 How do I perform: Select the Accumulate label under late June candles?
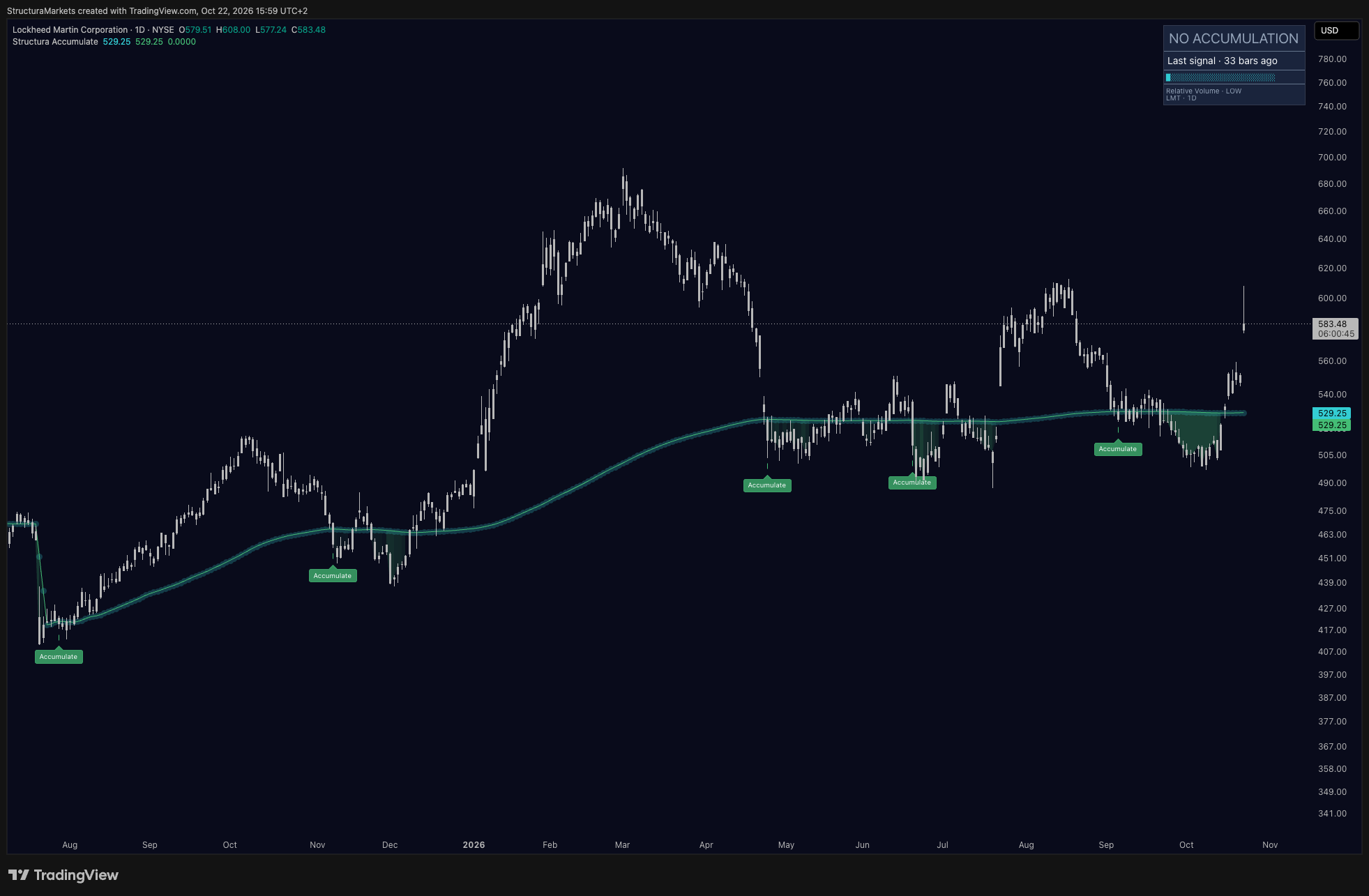coord(912,482)
